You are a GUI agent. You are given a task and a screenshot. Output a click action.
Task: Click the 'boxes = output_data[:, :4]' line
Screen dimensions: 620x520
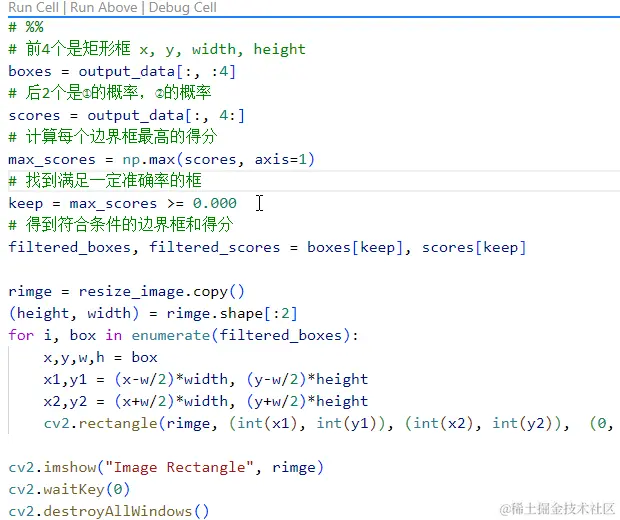122,72
